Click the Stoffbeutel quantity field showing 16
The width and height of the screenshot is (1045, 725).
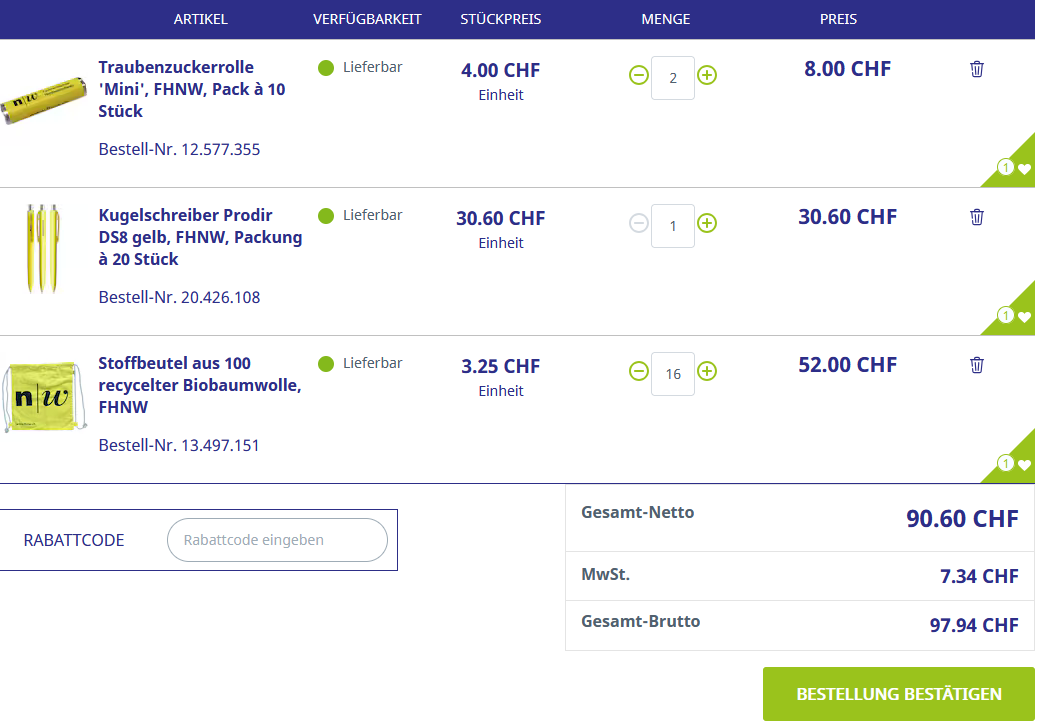(x=673, y=373)
